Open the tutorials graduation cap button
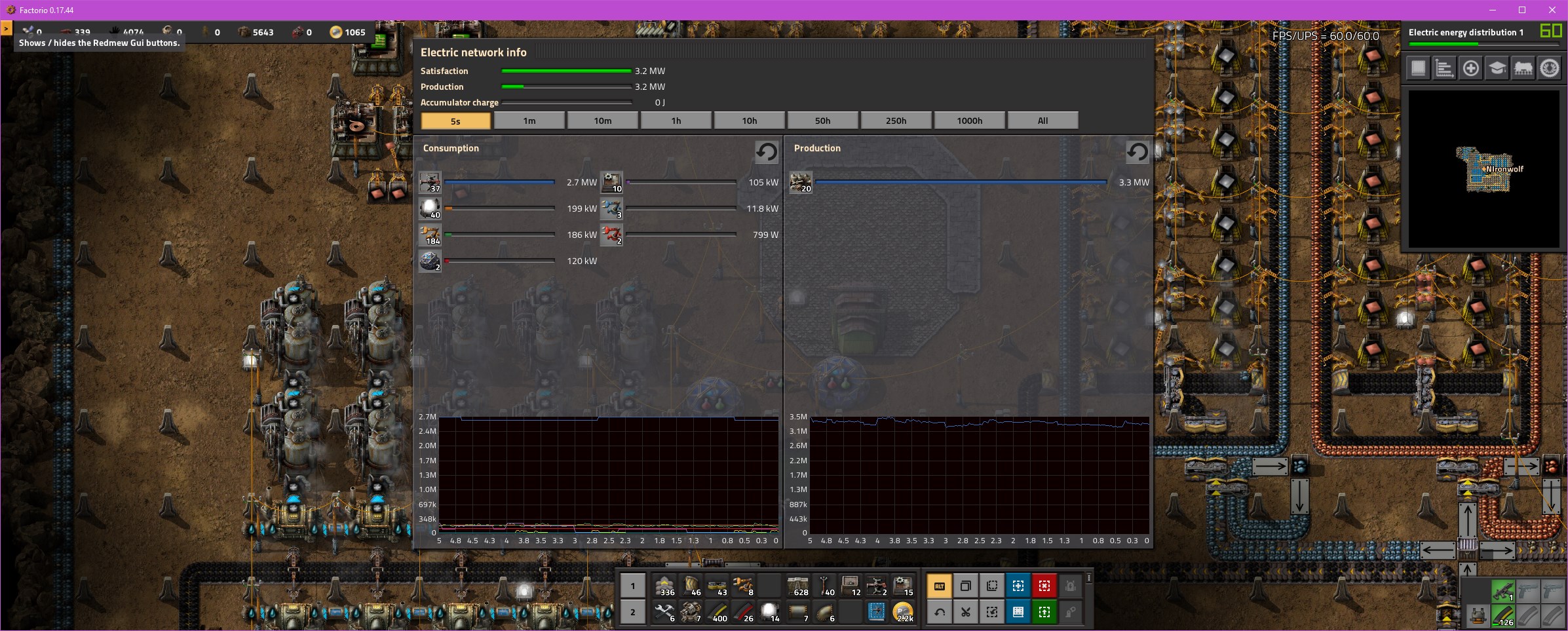The height and width of the screenshot is (631, 1568). pyautogui.click(x=1497, y=68)
